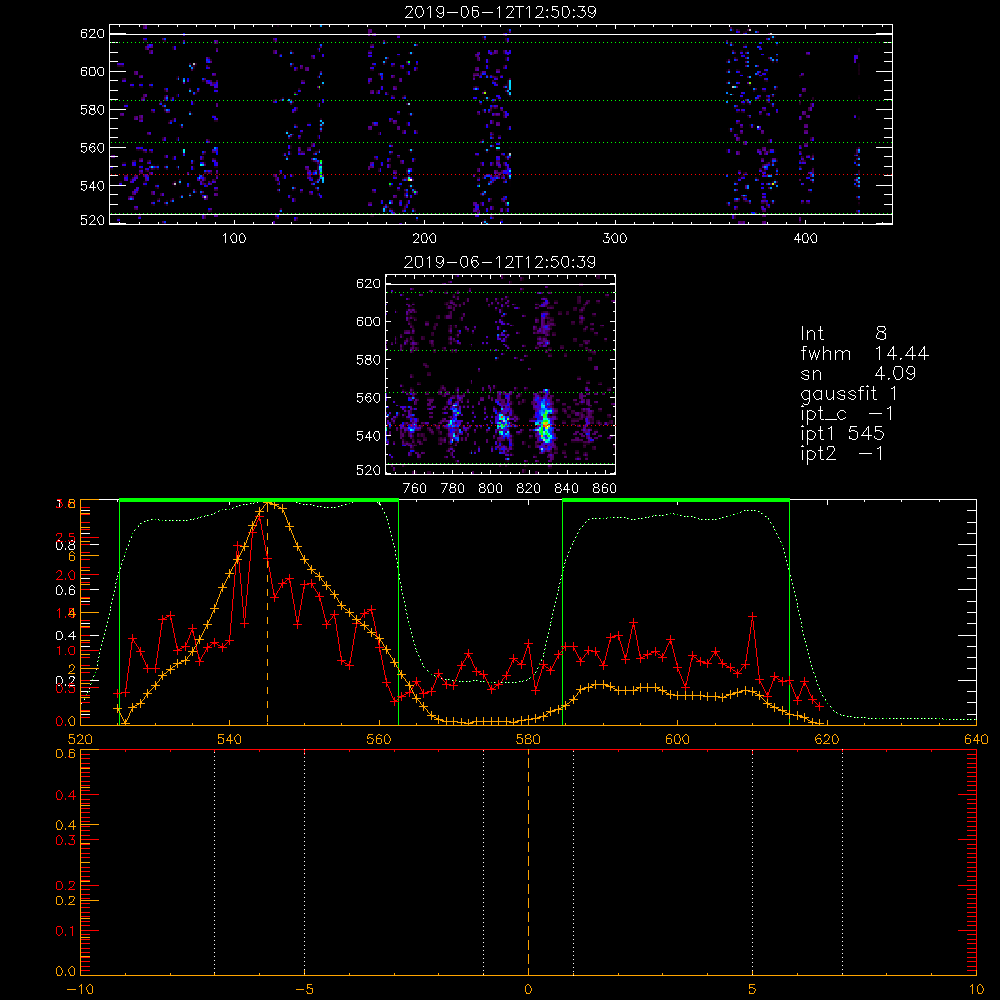This screenshot has height=1000, width=1000.
Task: Click x-axis label 580 of the profile plot
Action: [x=528, y=740]
